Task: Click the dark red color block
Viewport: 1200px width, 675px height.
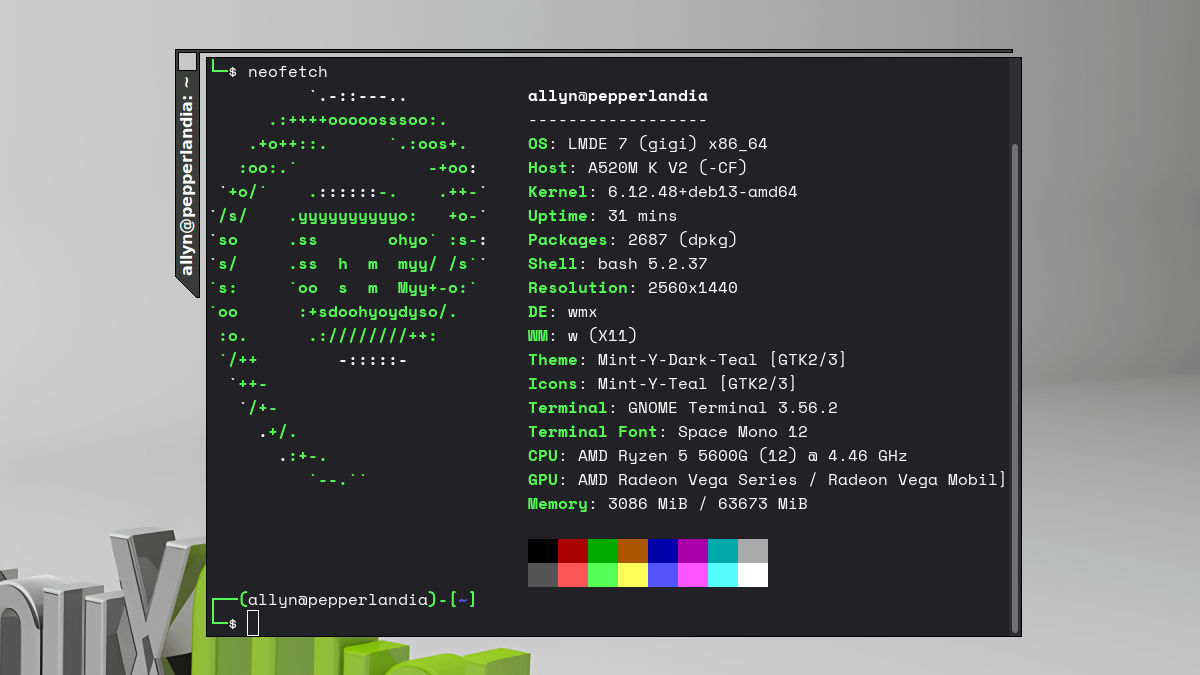Action: tap(573, 551)
